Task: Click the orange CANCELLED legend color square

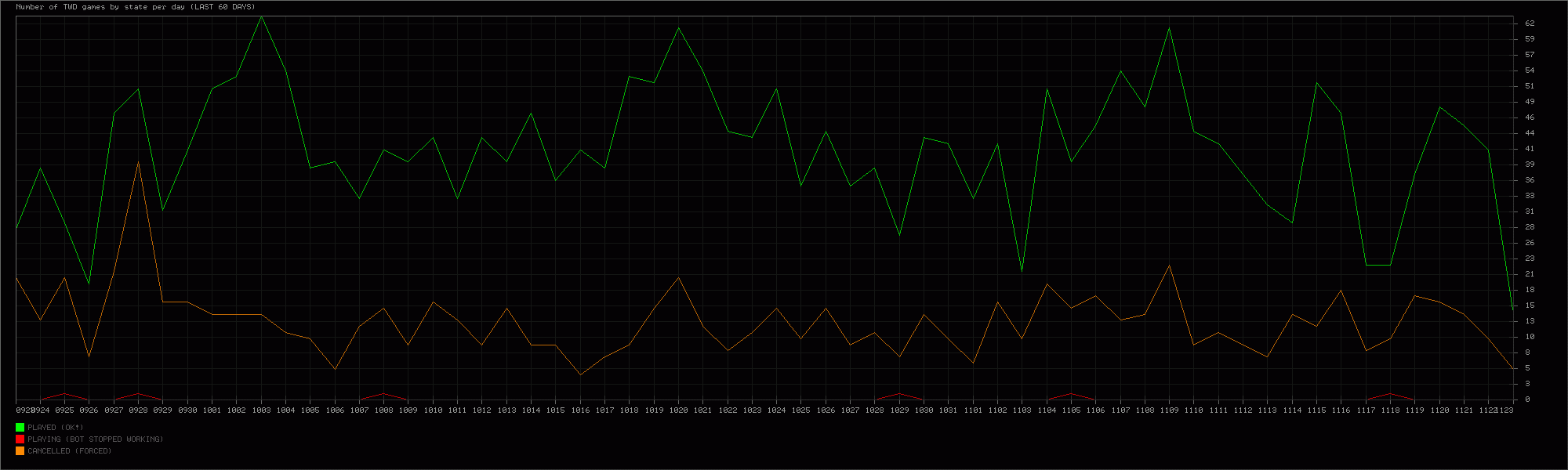Action: (x=20, y=450)
